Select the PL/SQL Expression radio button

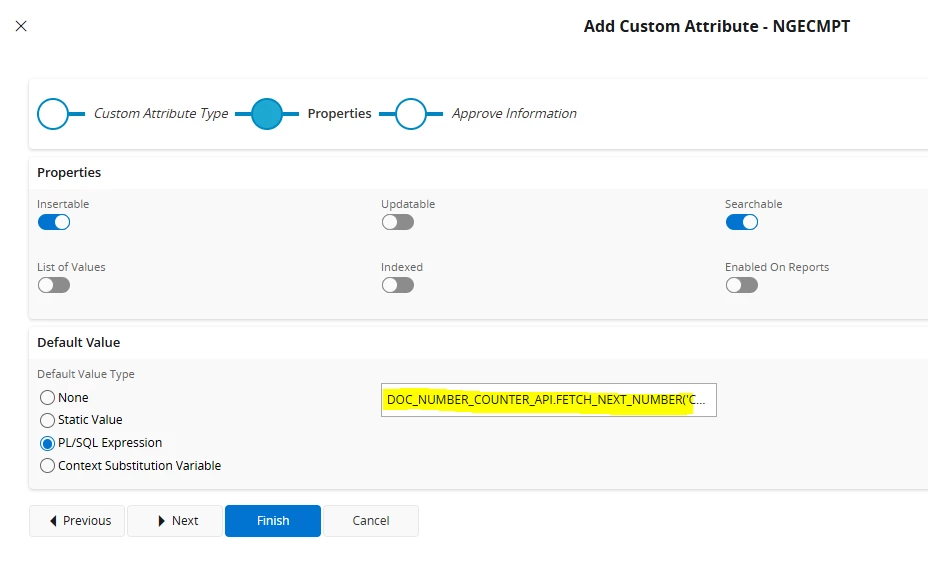click(47, 443)
